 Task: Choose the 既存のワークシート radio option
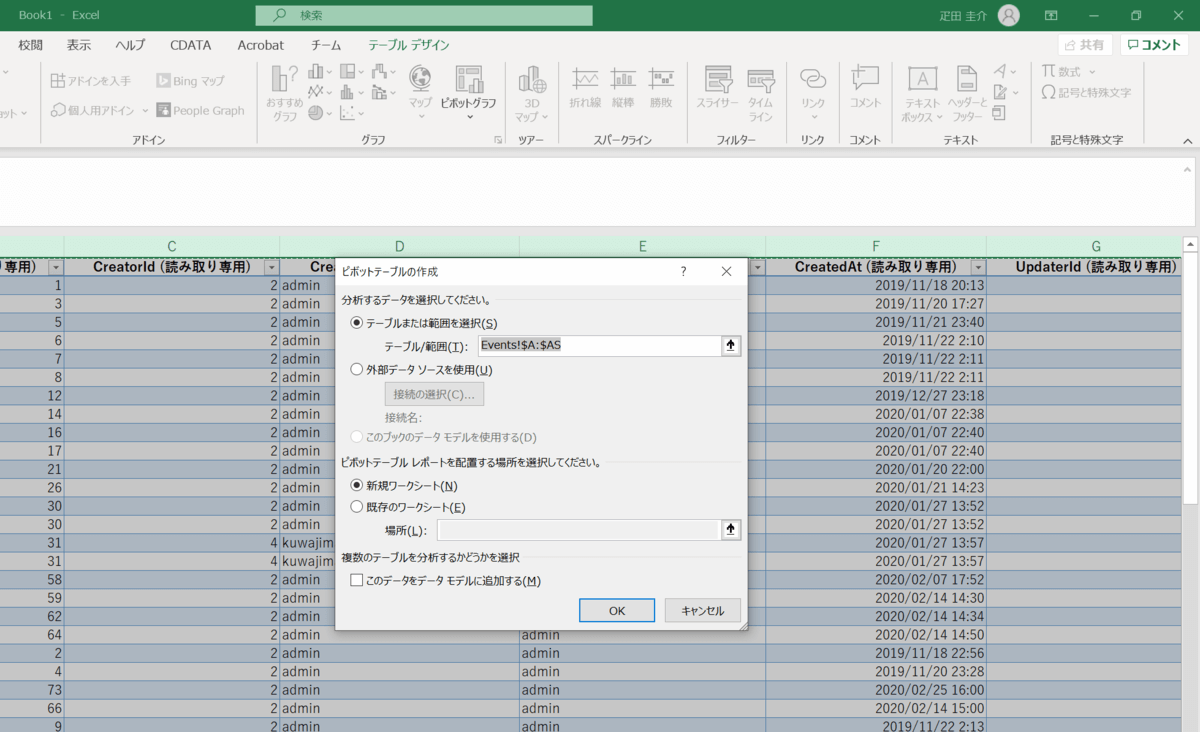pos(357,507)
